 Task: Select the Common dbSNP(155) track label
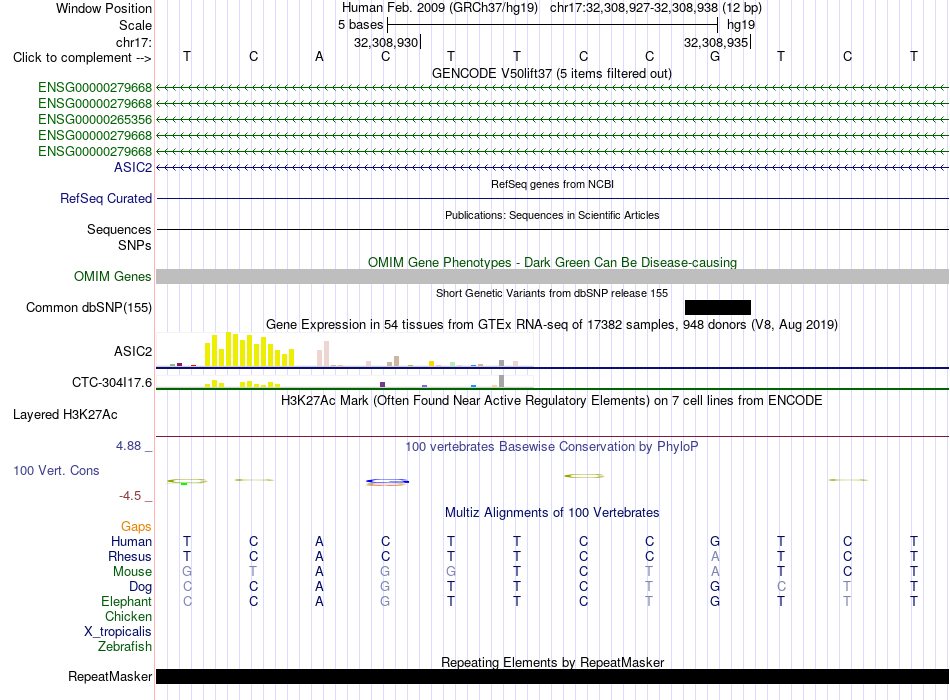coord(89,307)
